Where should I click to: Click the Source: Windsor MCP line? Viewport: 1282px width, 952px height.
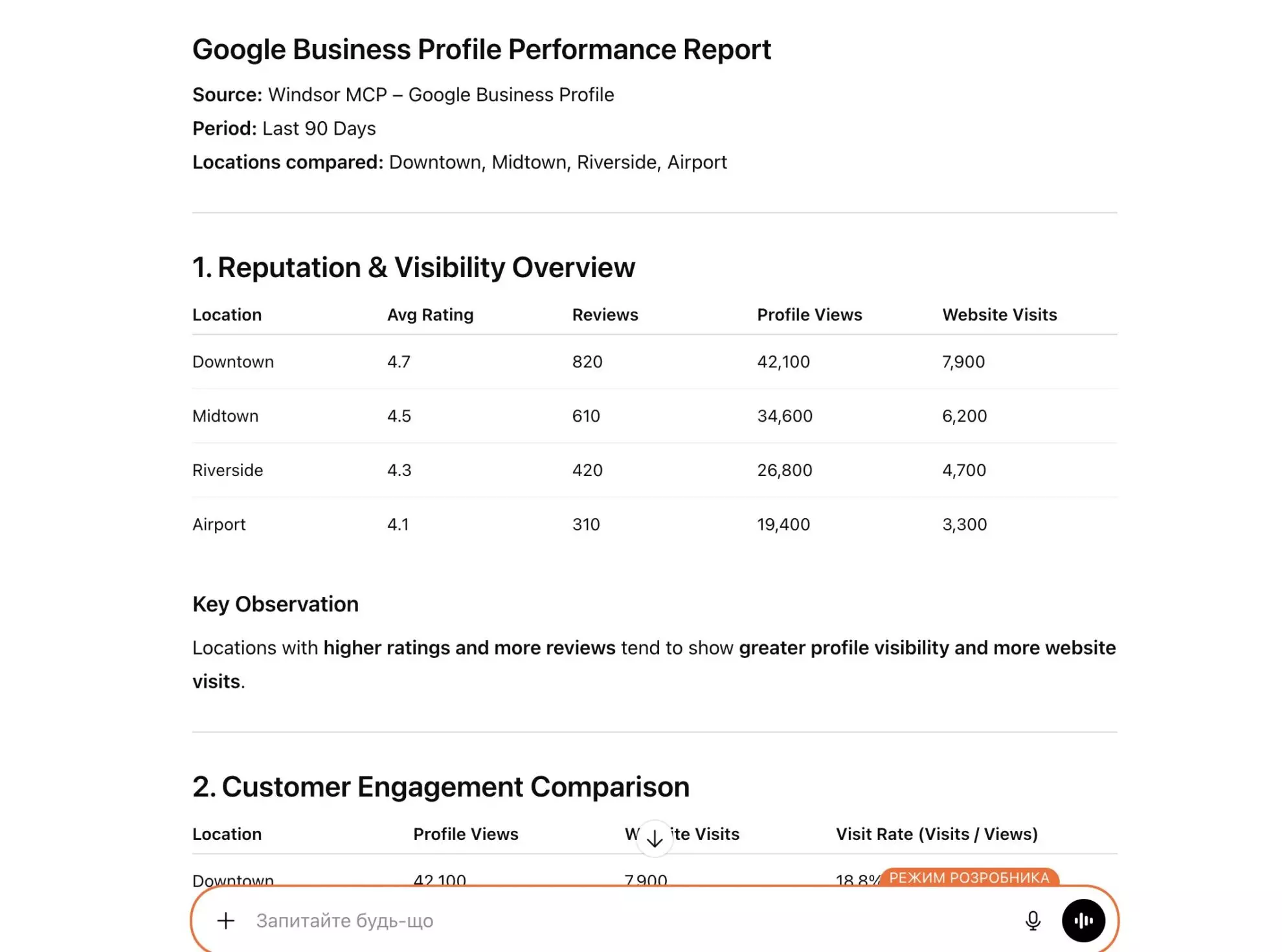pyautogui.click(x=403, y=94)
